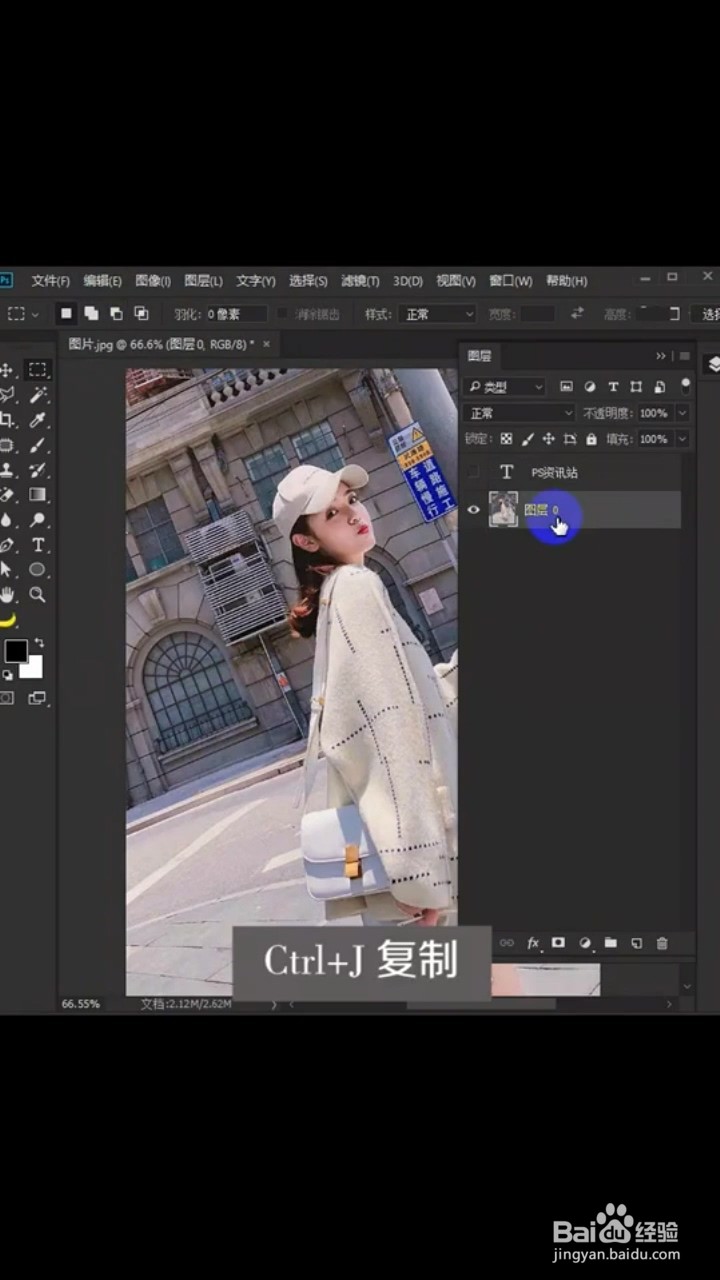Open the fill 填充 slider arrow
Viewport: 720px width, 1280px height.
click(683, 439)
